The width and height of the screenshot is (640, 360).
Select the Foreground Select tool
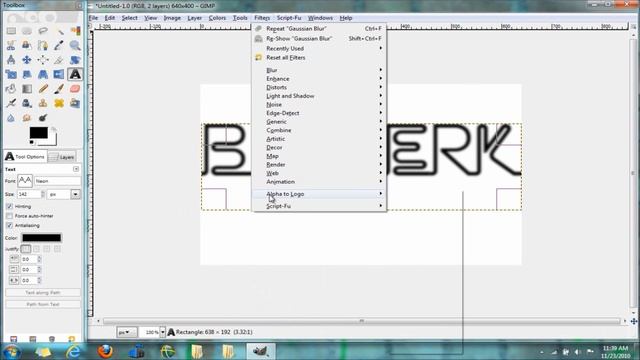tap(27, 45)
